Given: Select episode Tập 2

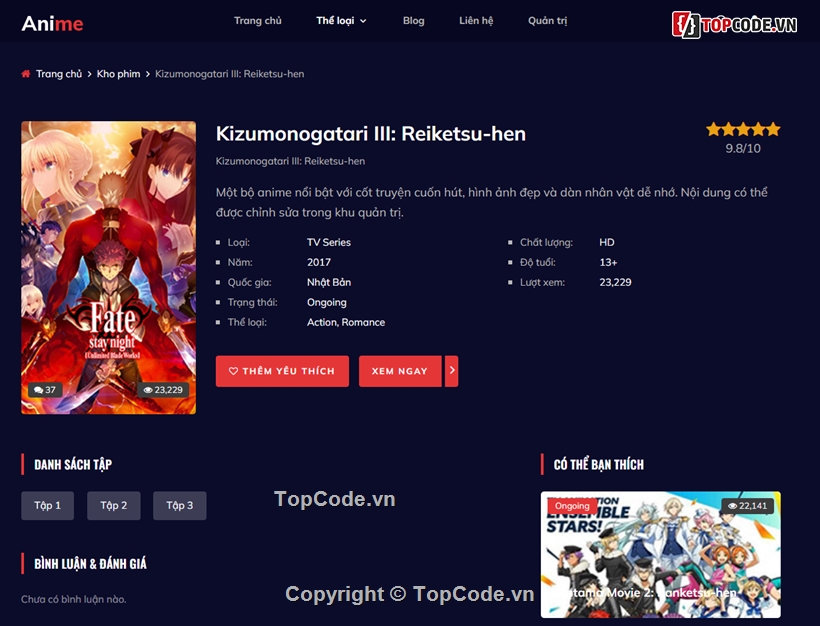Looking at the screenshot, I should coord(113,505).
